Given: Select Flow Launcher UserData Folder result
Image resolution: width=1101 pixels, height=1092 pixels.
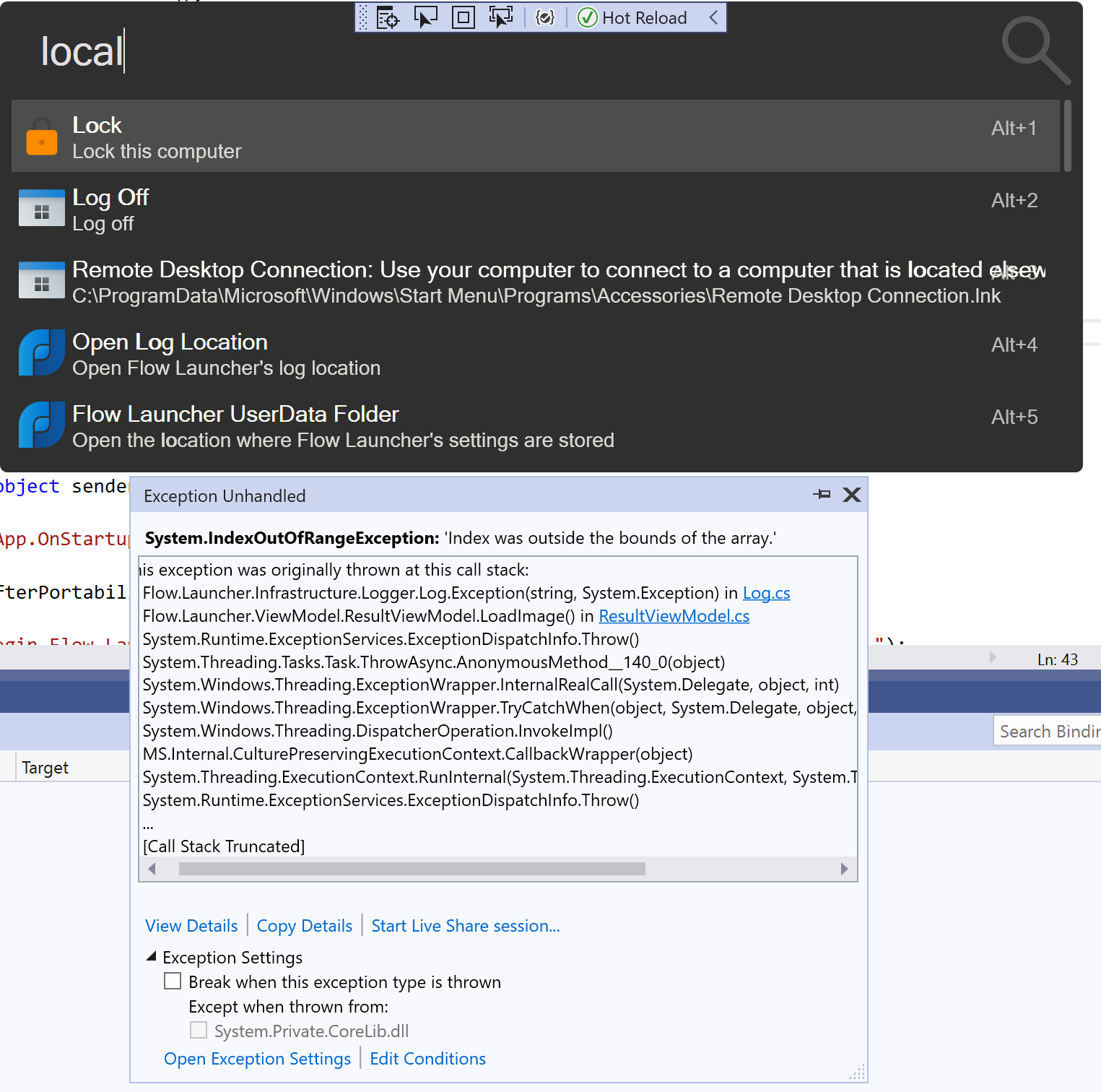Looking at the screenshot, I should (x=536, y=425).
